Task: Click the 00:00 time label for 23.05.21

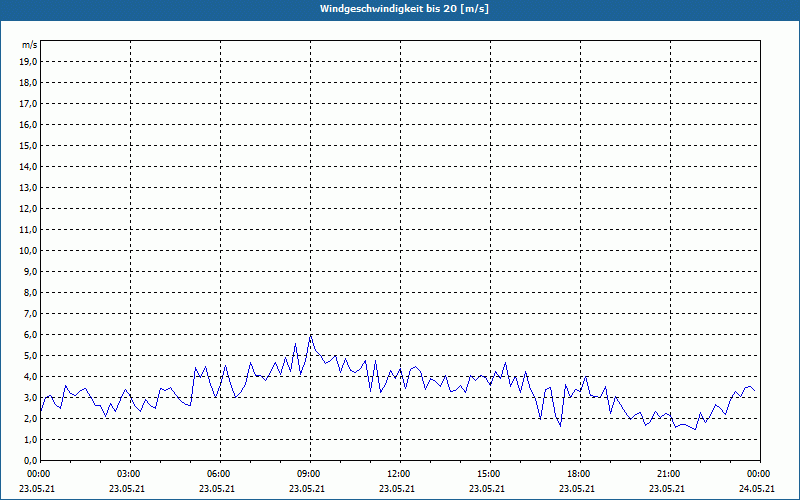Action: (x=38, y=474)
